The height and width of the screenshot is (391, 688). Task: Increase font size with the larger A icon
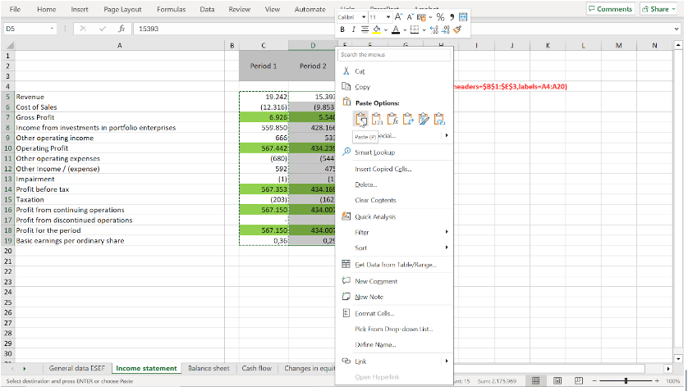coord(398,17)
